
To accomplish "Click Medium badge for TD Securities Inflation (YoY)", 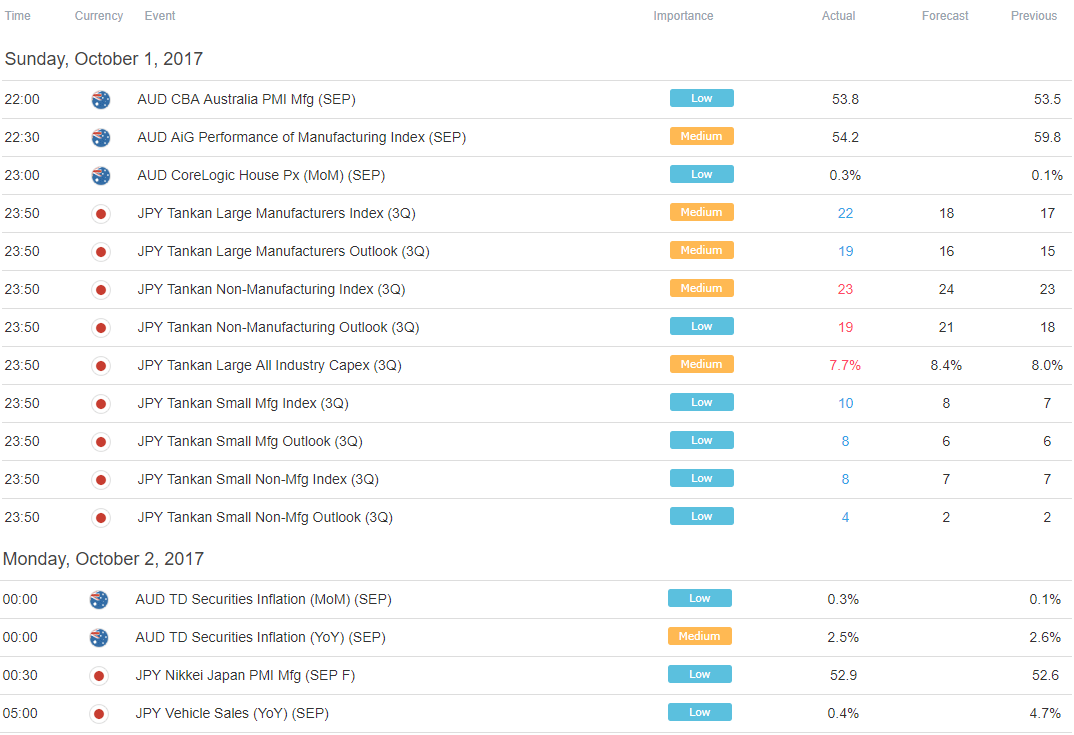I will (x=699, y=636).
